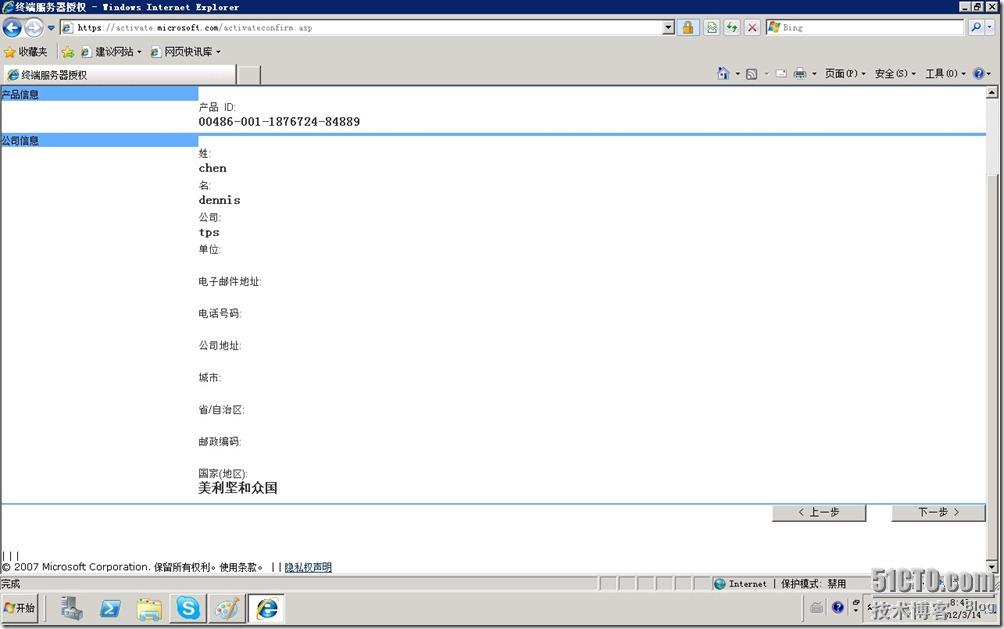Open Paint from the taskbar

(227, 608)
